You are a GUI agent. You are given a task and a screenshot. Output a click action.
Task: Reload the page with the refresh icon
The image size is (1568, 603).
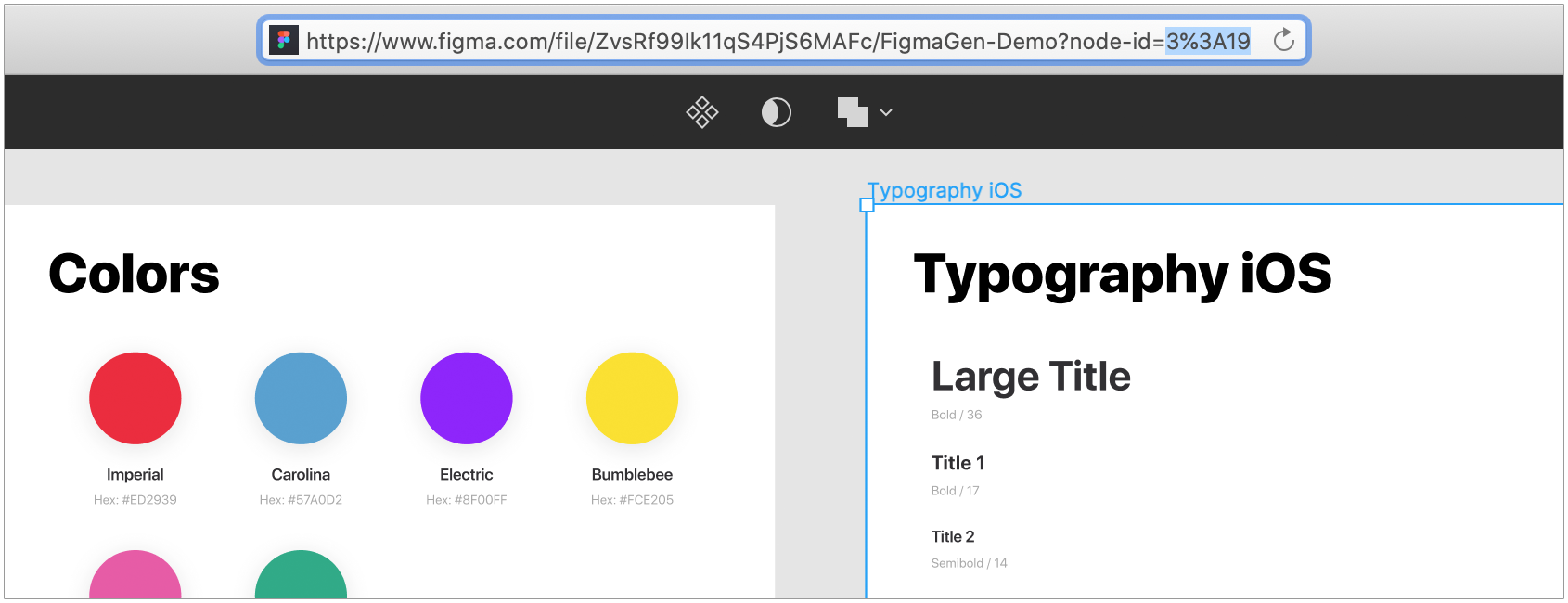(x=1283, y=41)
